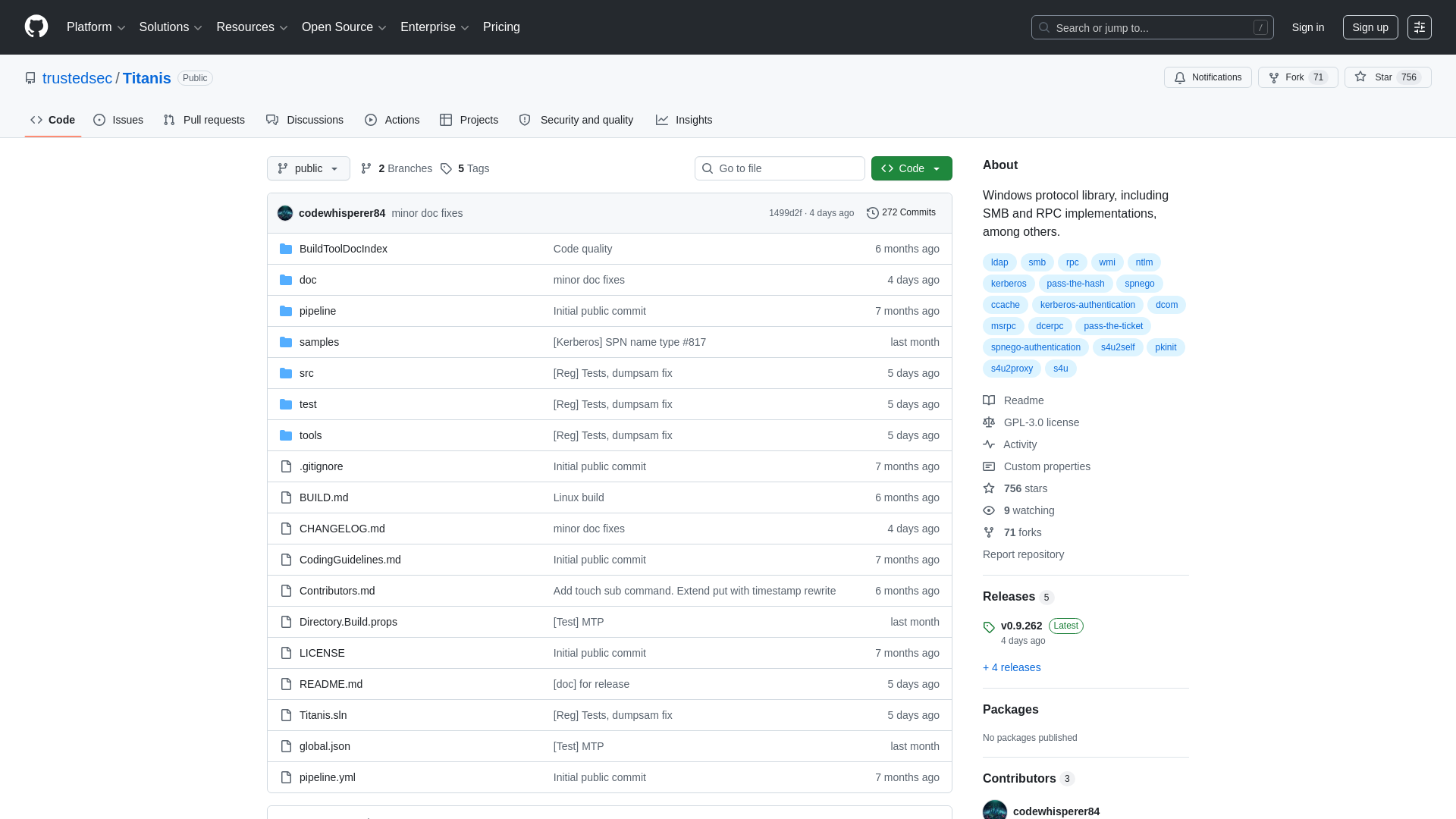Open the public branch selector dropdown
1456x819 pixels.
pyautogui.click(x=308, y=168)
